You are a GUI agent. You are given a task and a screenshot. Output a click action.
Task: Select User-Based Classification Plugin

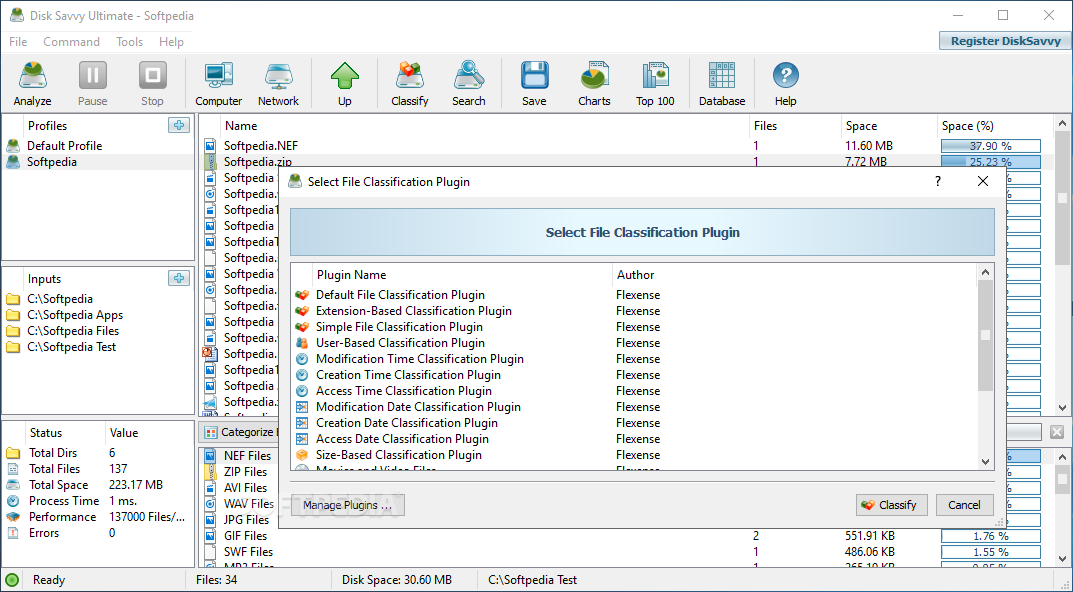point(634,343)
